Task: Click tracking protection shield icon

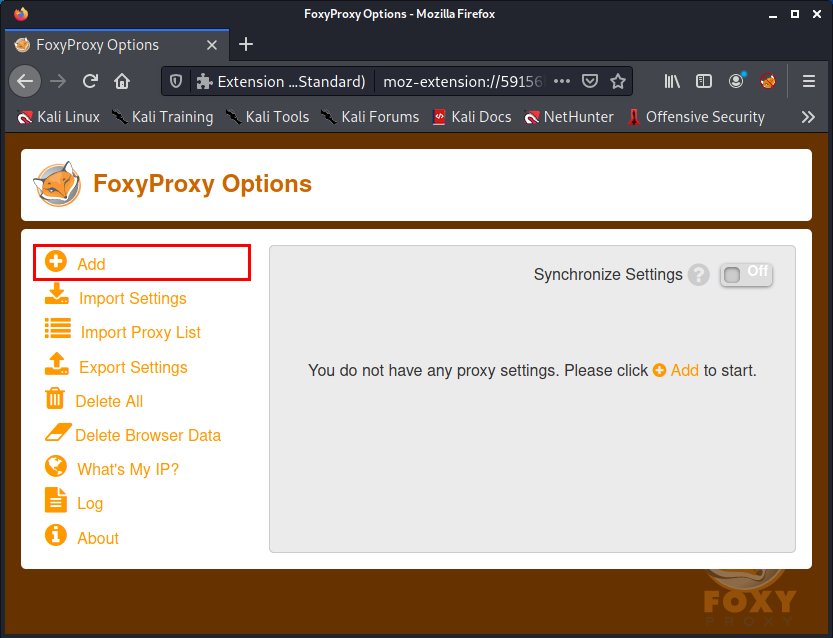Action: pyautogui.click(x=176, y=81)
